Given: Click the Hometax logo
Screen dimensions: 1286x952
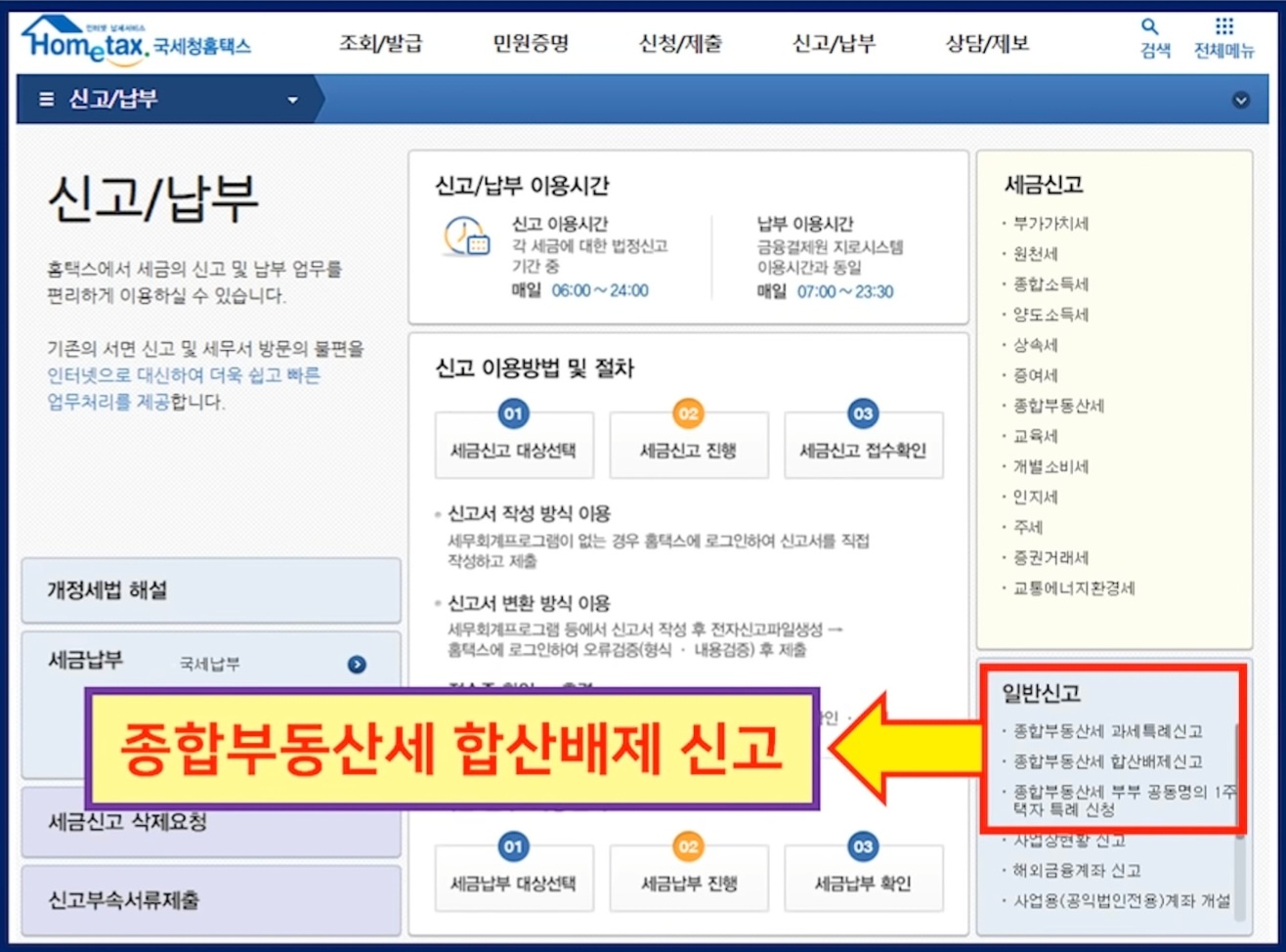Looking at the screenshot, I should click(x=137, y=42).
